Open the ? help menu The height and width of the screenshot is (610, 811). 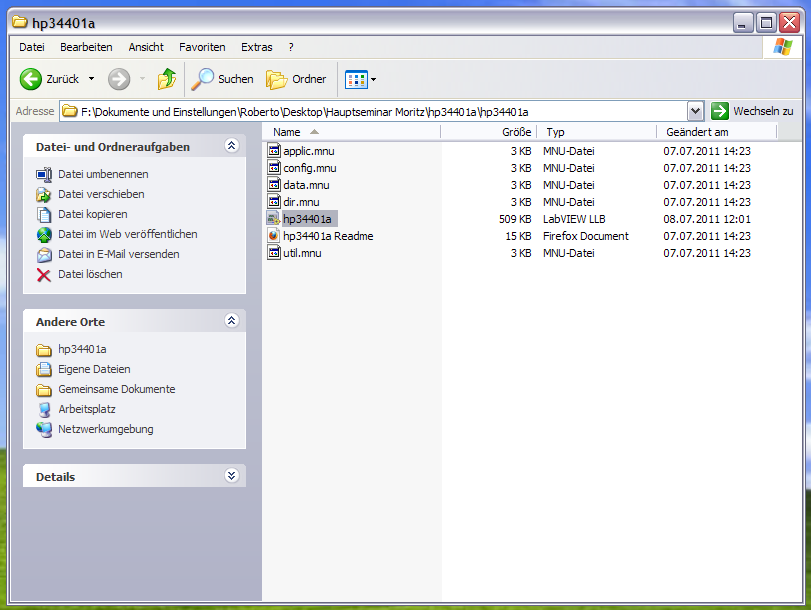pos(291,47)
